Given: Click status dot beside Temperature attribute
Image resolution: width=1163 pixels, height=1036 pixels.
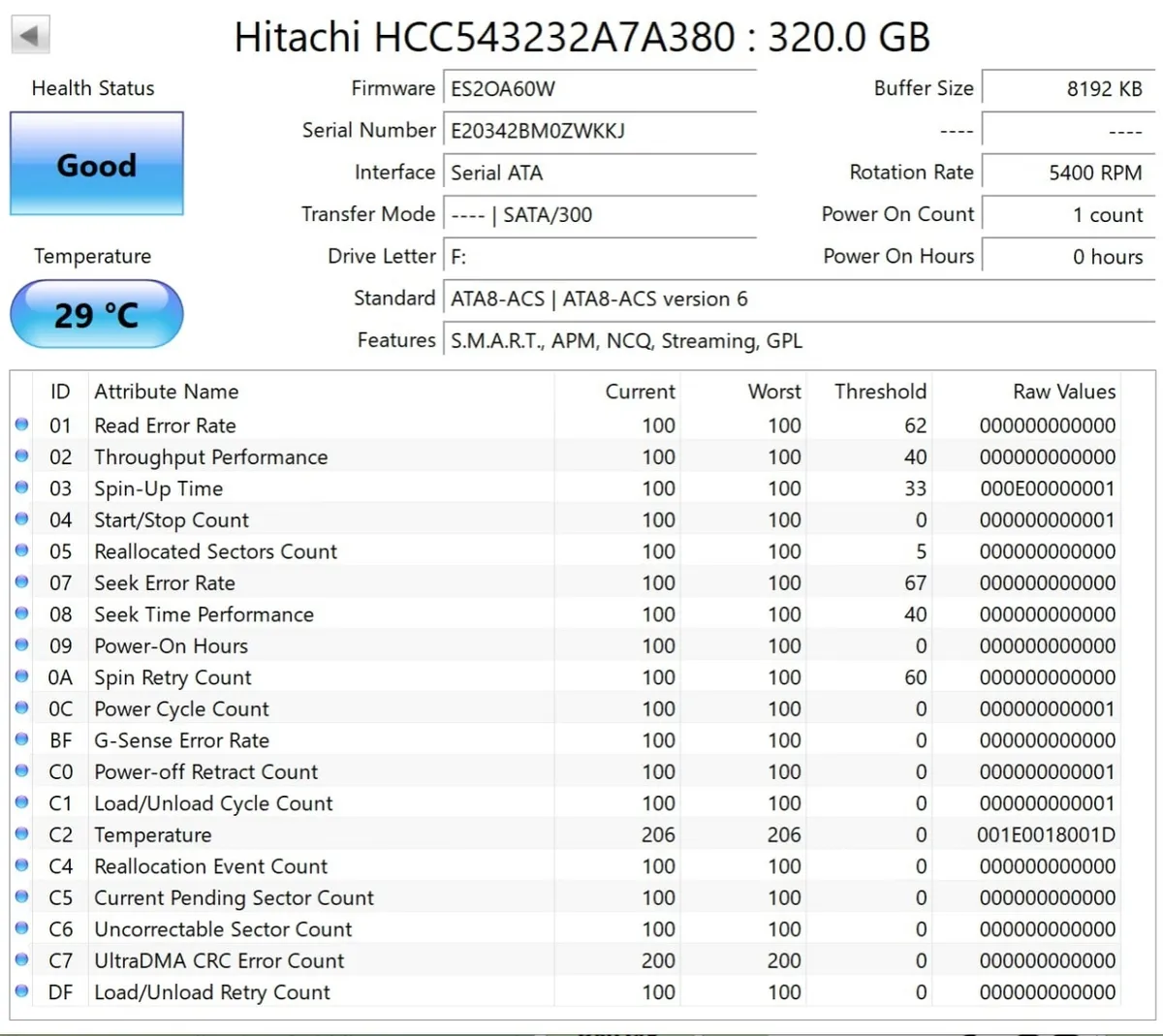Looking at the screenshot, I should coord(21,833).
